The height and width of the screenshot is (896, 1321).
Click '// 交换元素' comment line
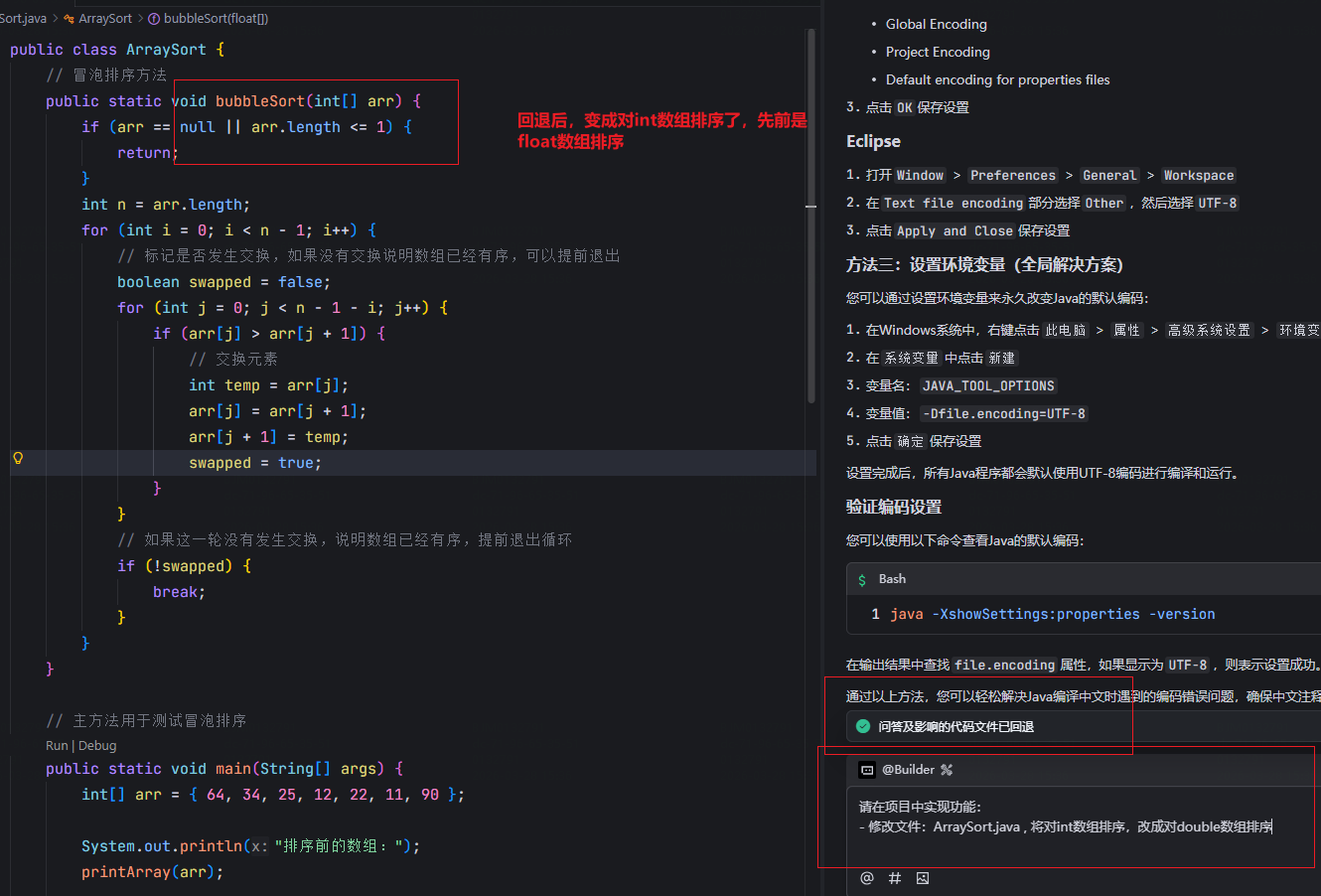(233, 360)
